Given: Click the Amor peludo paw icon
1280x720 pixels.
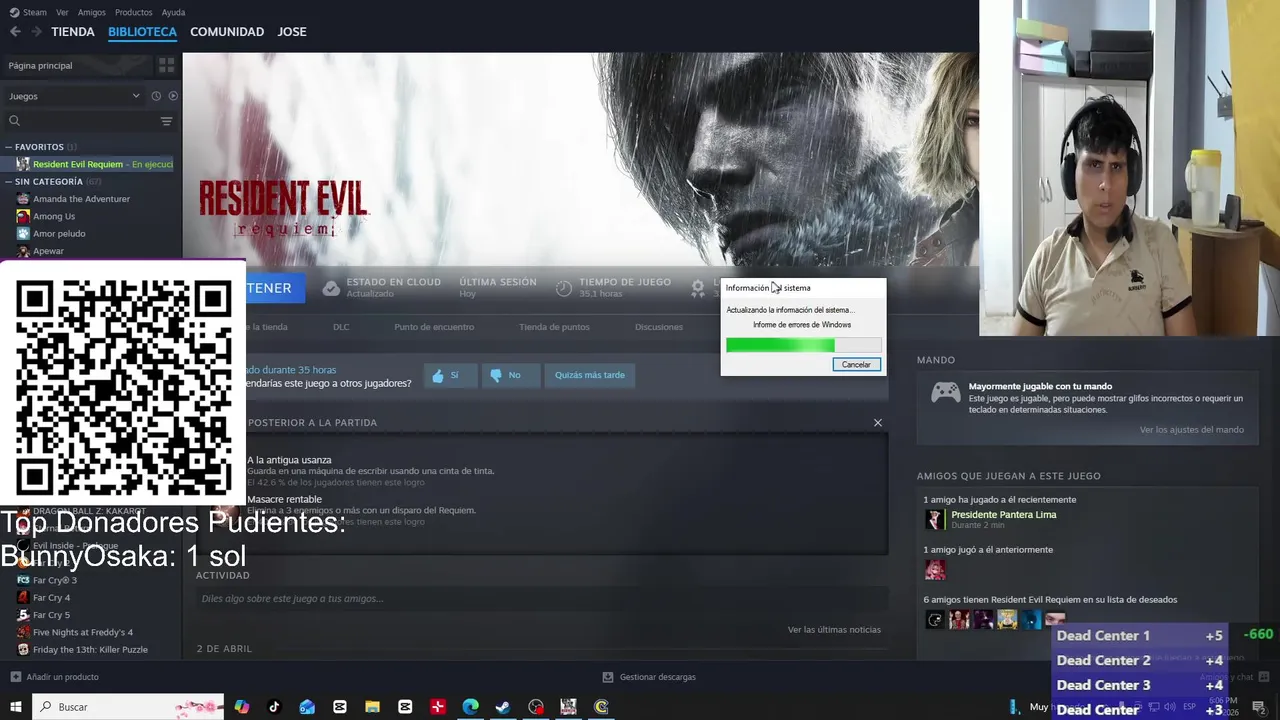Looking at the screenshot, I should [23, 233].
